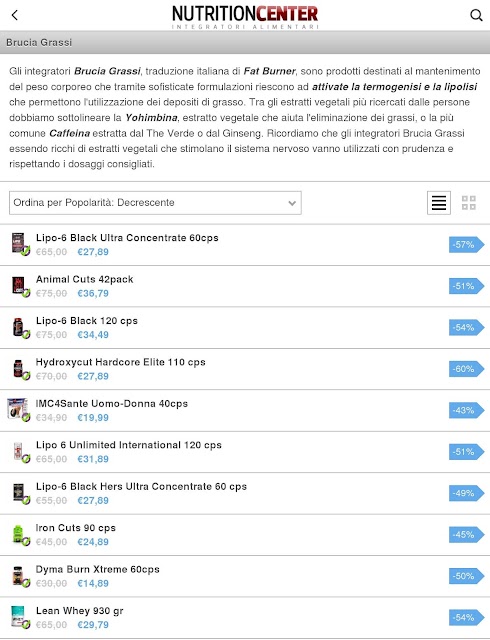490x640 pixels.
Task: Select the Iron Cuts 90 cps green bottle image
Action: click(20, 535)
